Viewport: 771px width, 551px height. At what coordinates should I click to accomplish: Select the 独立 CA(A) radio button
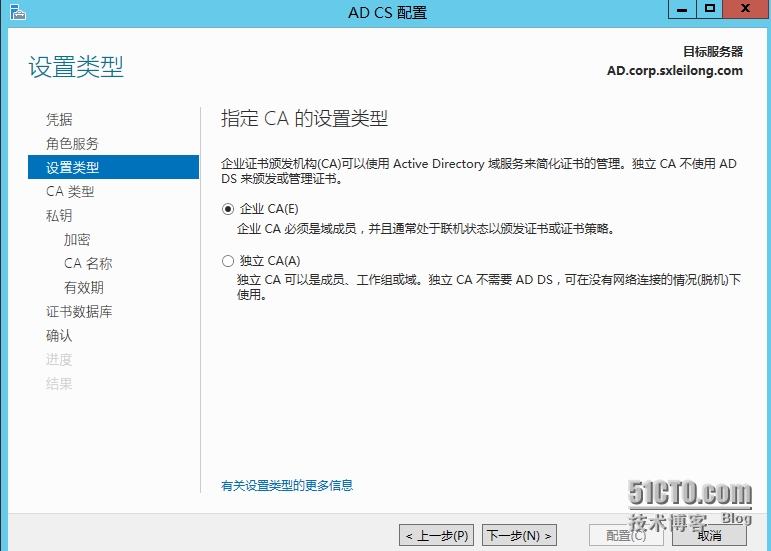pyautogui.click(x=228, y=261)
